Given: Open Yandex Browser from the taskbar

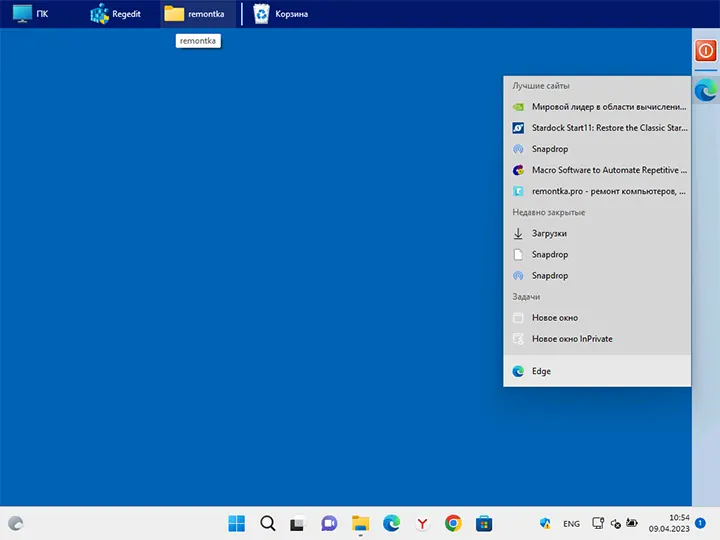Looking at the screenshot, I should coord(422,523).
